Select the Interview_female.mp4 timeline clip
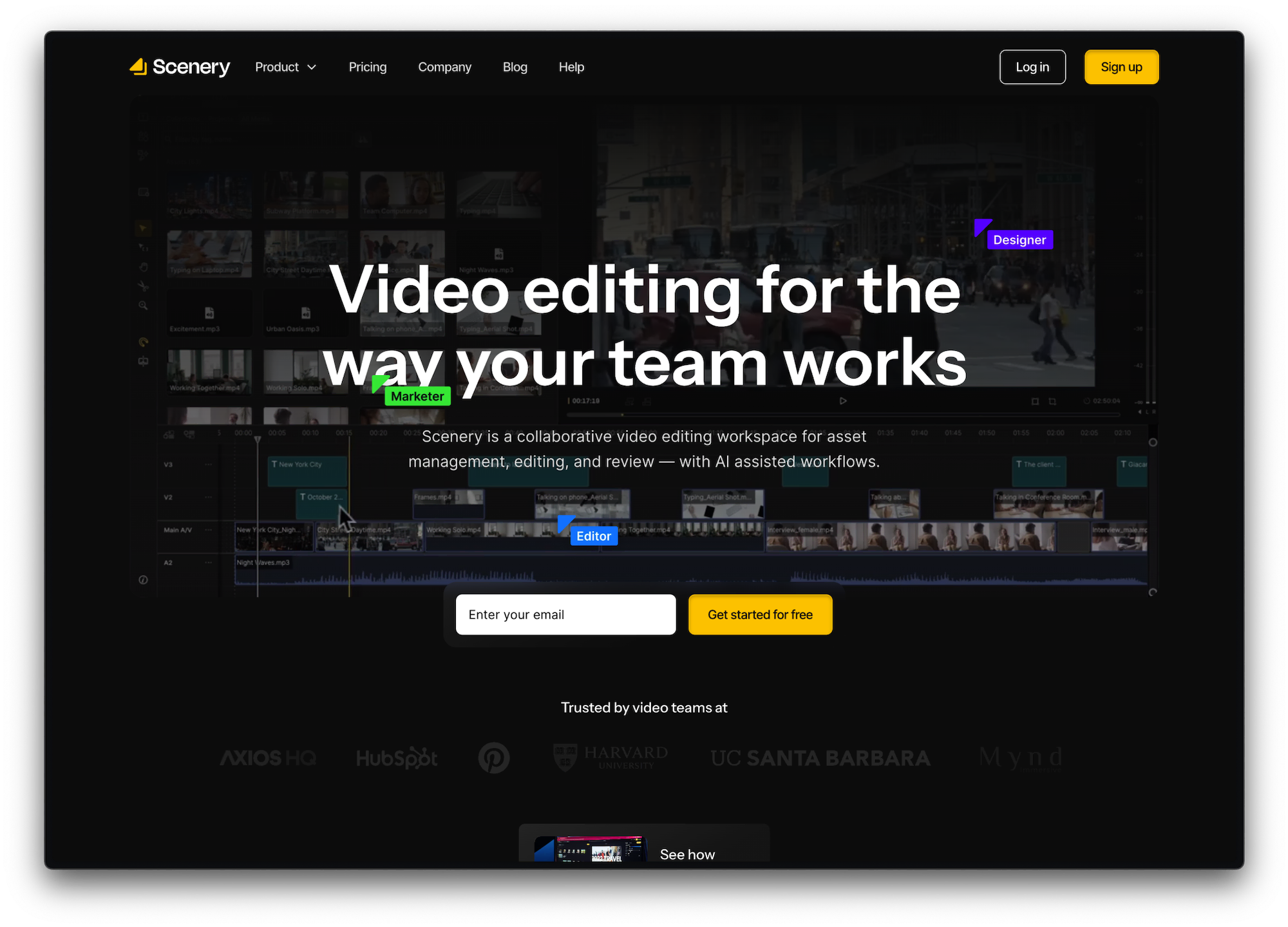This screenshot has height=927, width=1288. pyautogui.click(x=911, y=537)
